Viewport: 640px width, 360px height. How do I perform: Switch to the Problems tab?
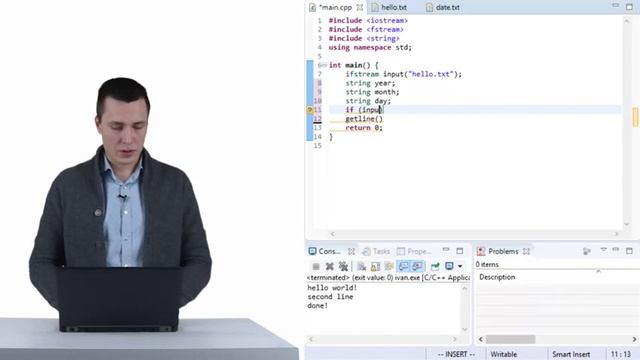click(498, 251)
